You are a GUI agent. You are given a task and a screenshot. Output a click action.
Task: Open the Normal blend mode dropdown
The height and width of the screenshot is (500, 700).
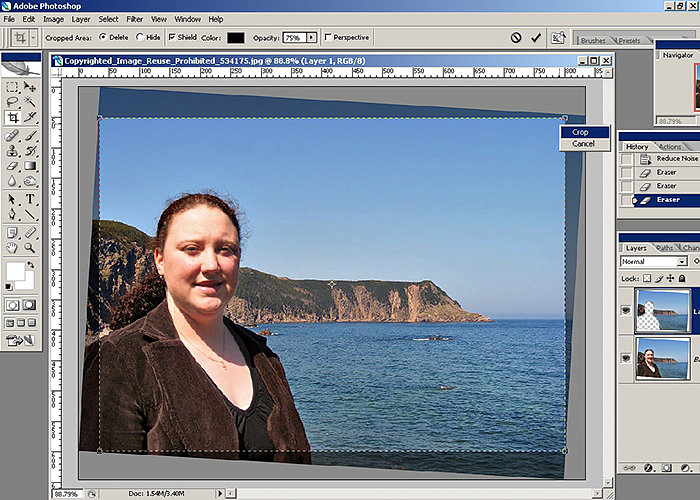[682, 262]
